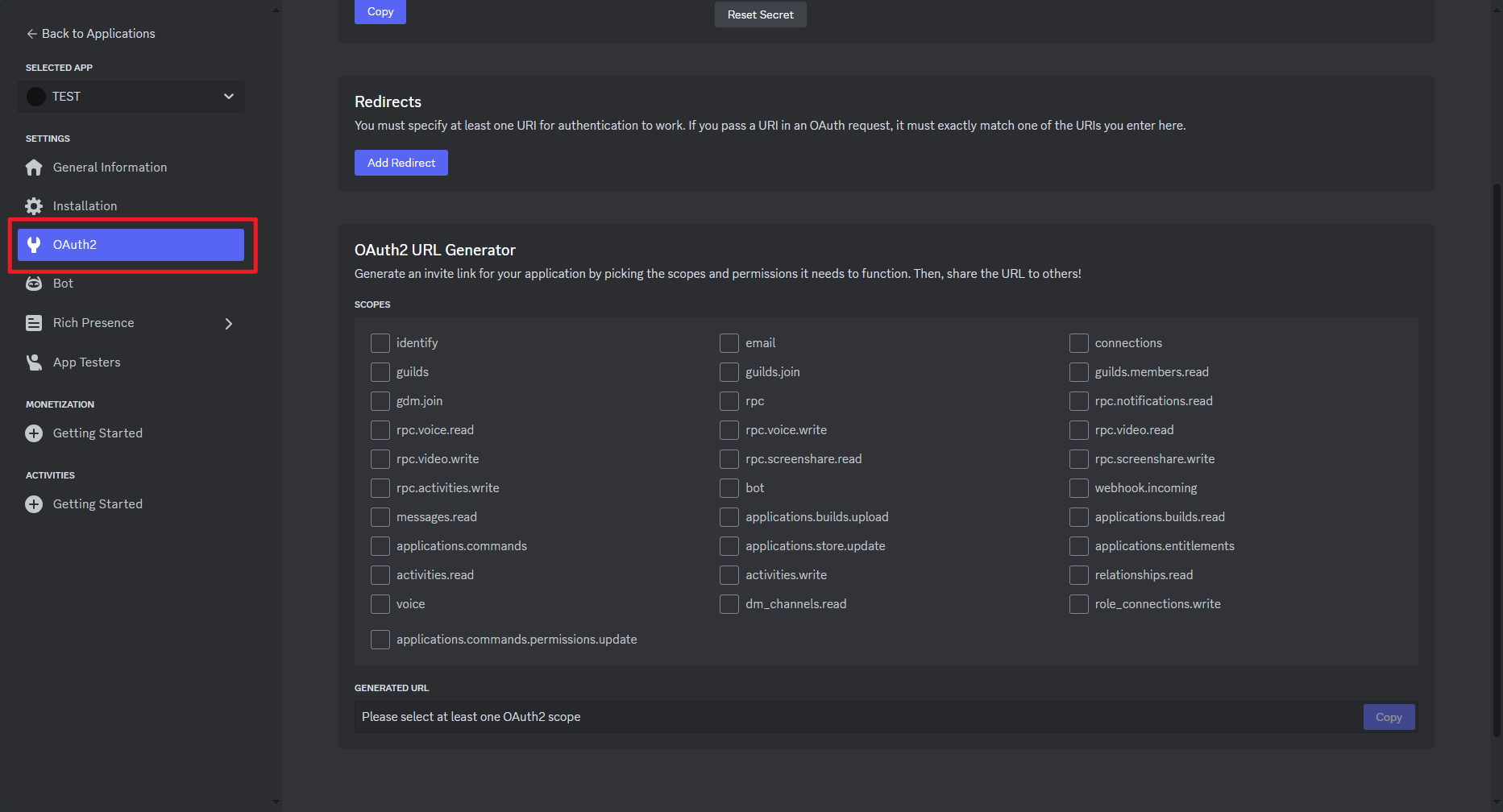
Task: Check the applications.commands.permissions.update scope
Action: pyautogui.click(x=380, y=640)
